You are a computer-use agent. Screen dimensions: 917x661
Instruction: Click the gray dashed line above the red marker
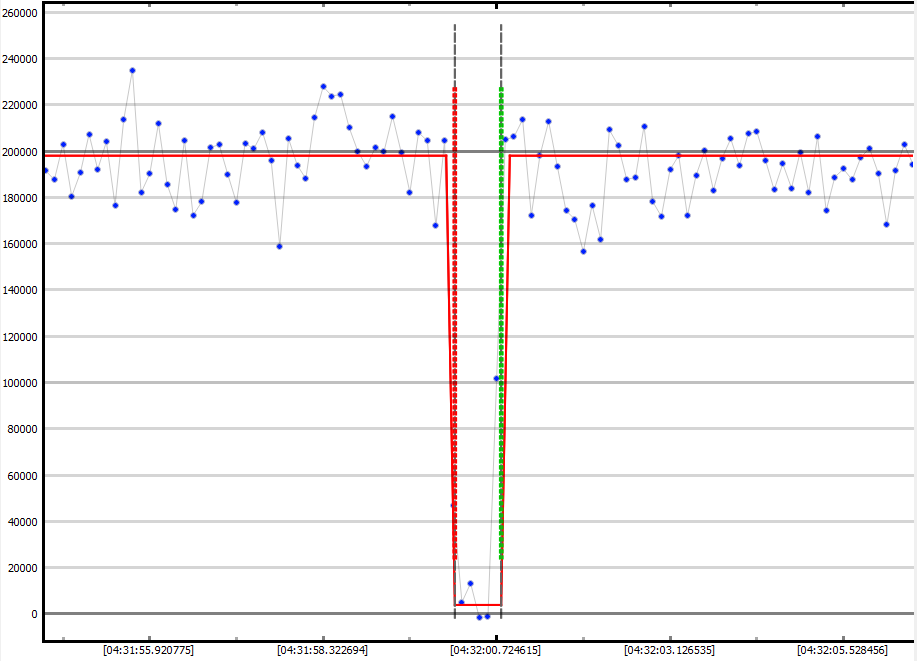click(x=455, y=50)
